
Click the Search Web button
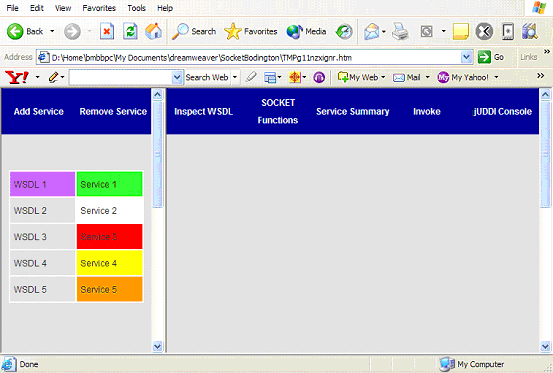click(x=207, y=77)
